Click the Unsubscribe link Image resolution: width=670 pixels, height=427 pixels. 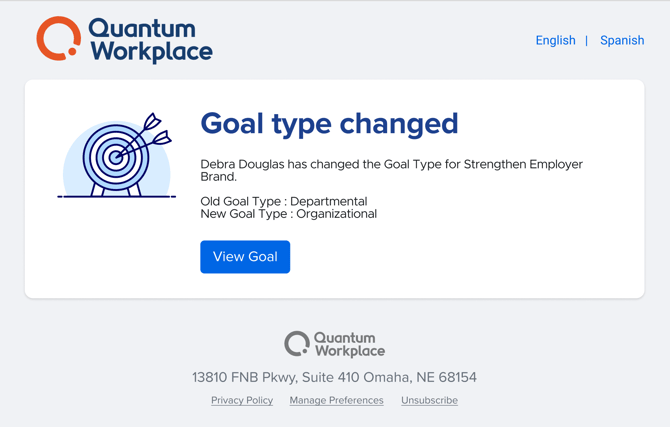pyautogui.click(x=429, y=400)
